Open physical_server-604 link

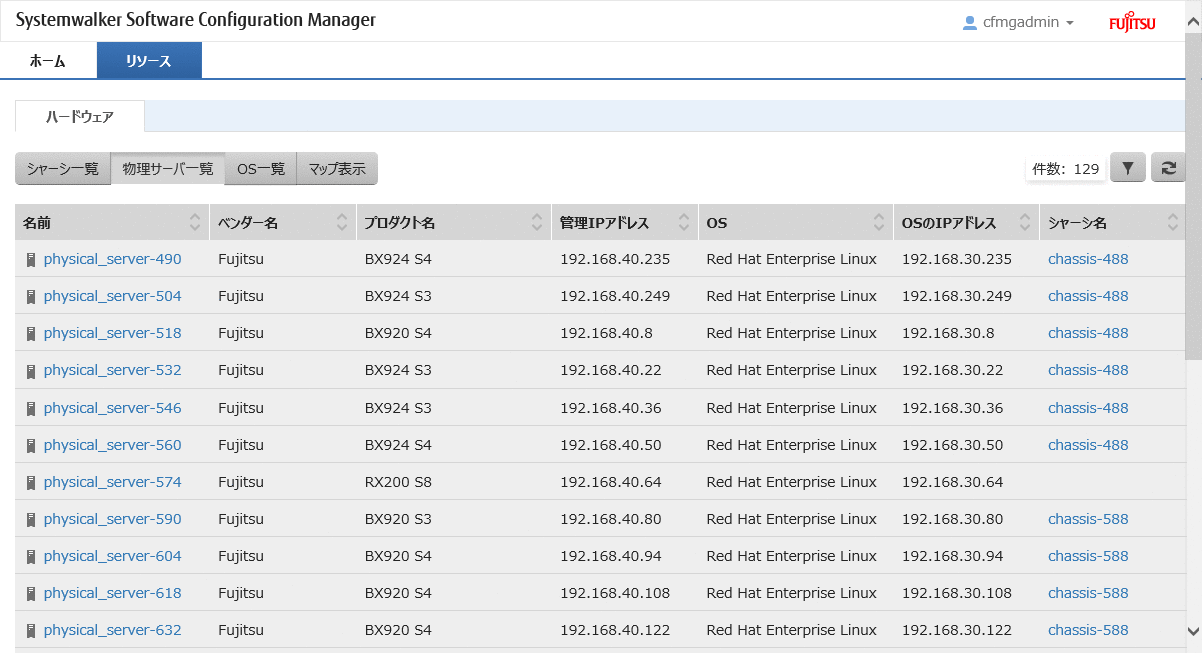coord(113,556)
